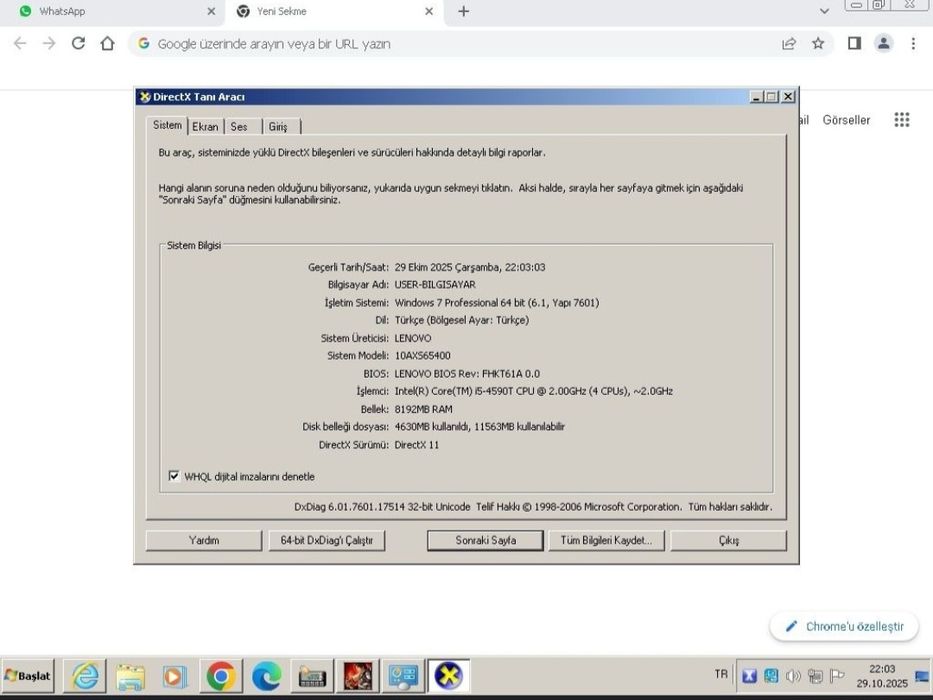
Task: Go forward in Chrome
Action: 49,43
